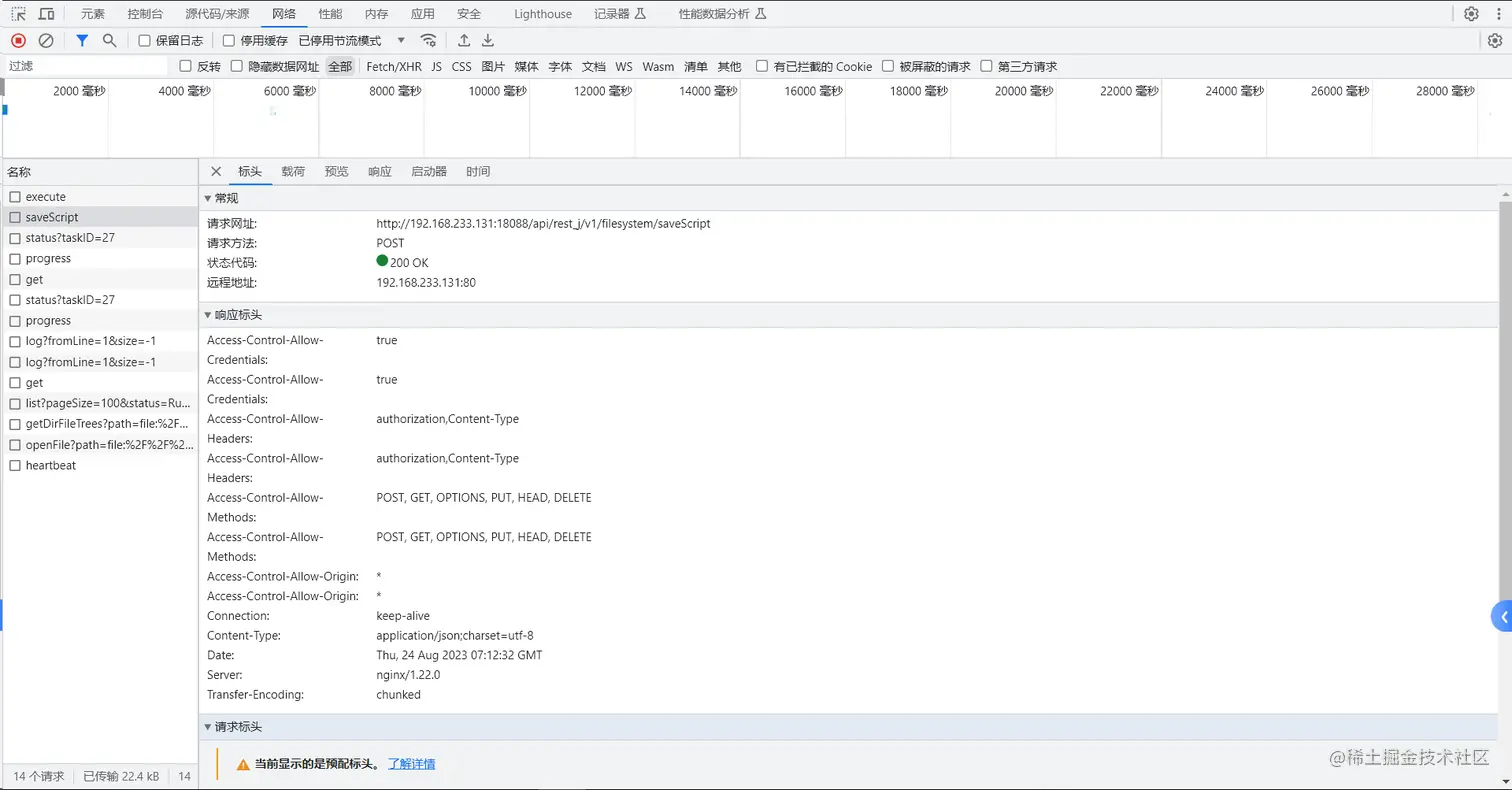Screen dimensions: 1512x790
Task: Select the saveScript request row
Action: coord(100,217)
